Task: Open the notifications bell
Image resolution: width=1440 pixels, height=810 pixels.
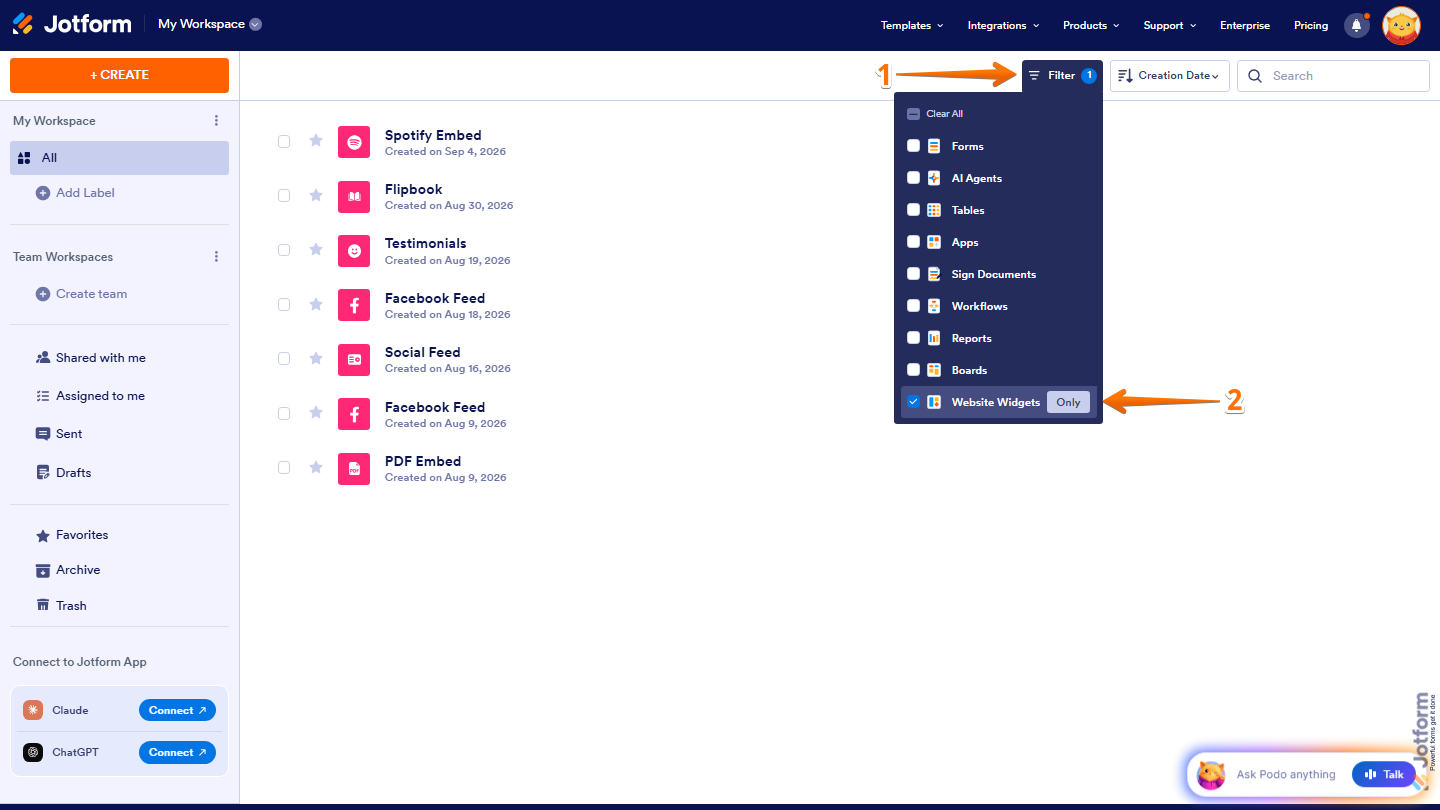Action: click(1357, 25)
